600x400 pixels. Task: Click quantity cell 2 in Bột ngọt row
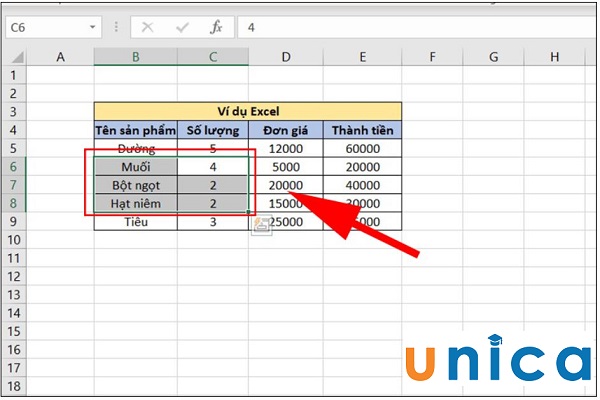pos(213,185)
